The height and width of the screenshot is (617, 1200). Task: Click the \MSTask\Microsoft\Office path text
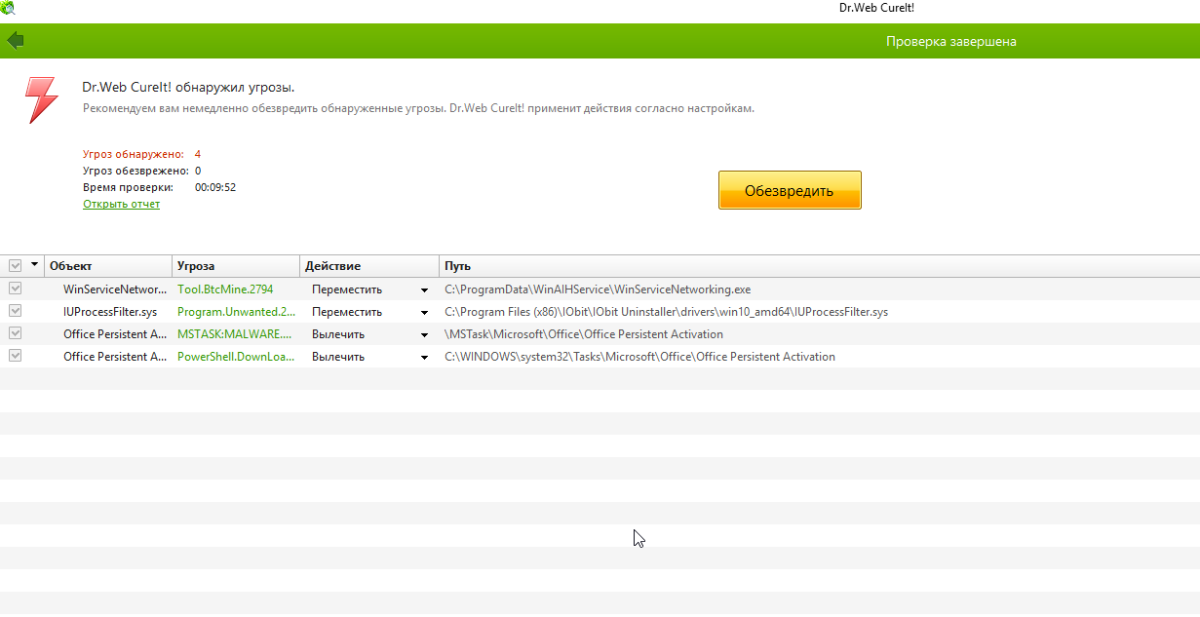pos(584,334)
